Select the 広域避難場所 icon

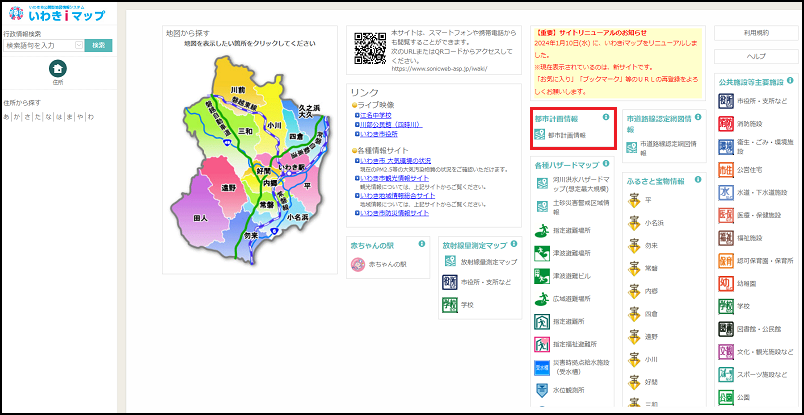pyautogui.click(x=541, y=298)
